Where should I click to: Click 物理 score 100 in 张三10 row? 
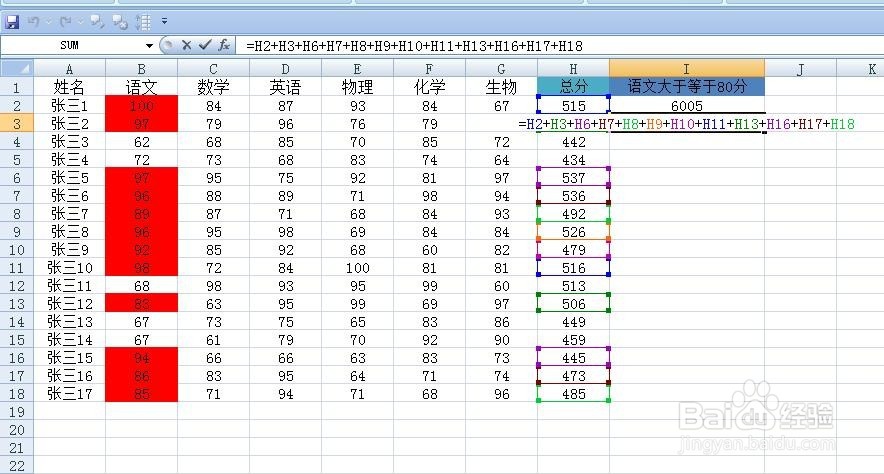[357, 268]
